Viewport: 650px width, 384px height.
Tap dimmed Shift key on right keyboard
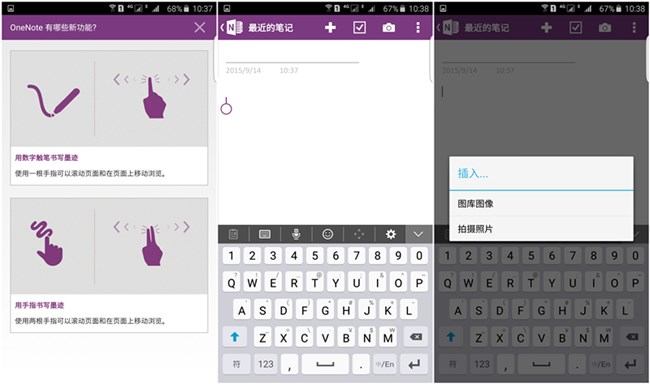[451, 337]
